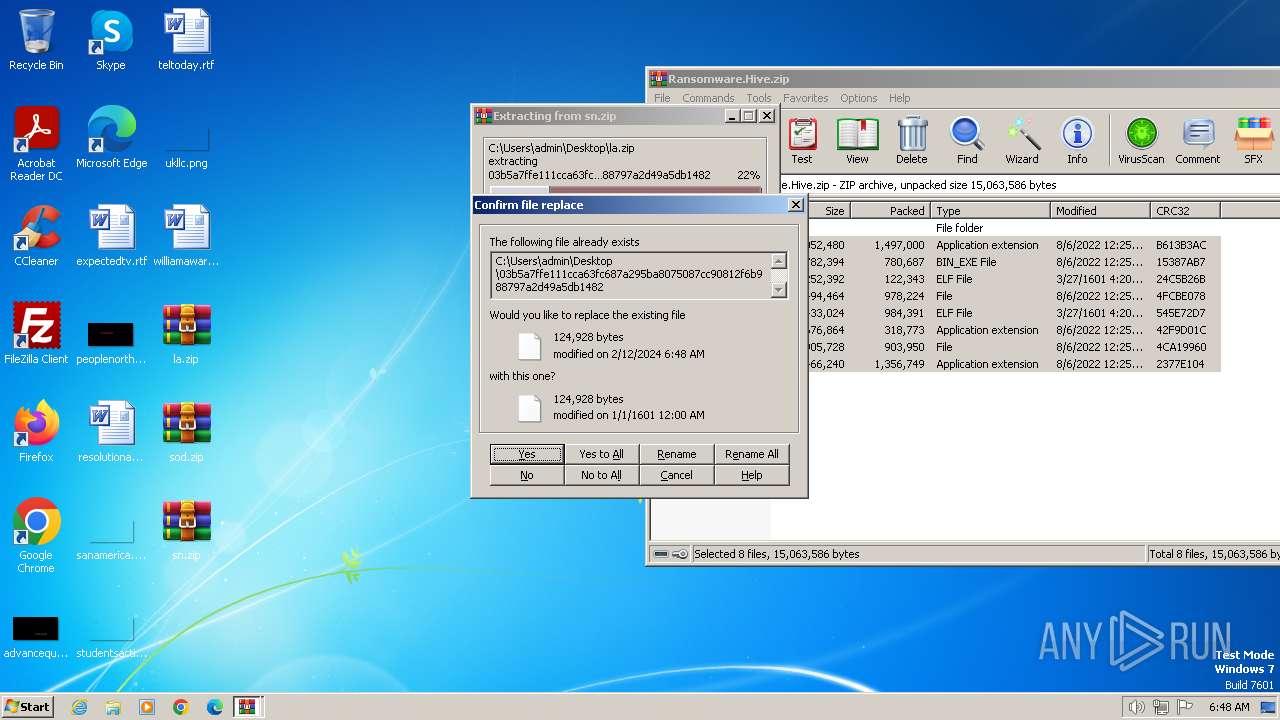Click the Find toolbar icon in WinRAR
1280x720 pixels.
(967, 141)
